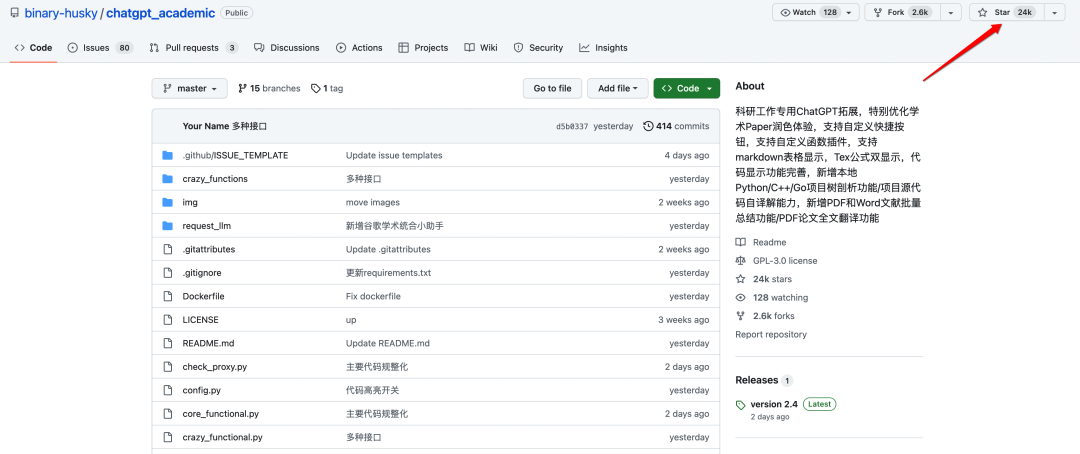Click the core_functional.py file icon

167,413
